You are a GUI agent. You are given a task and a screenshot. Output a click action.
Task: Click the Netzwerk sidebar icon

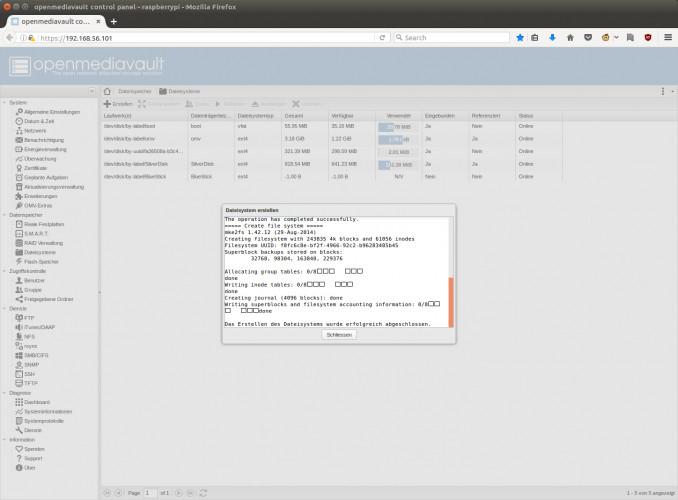(19, 131)
